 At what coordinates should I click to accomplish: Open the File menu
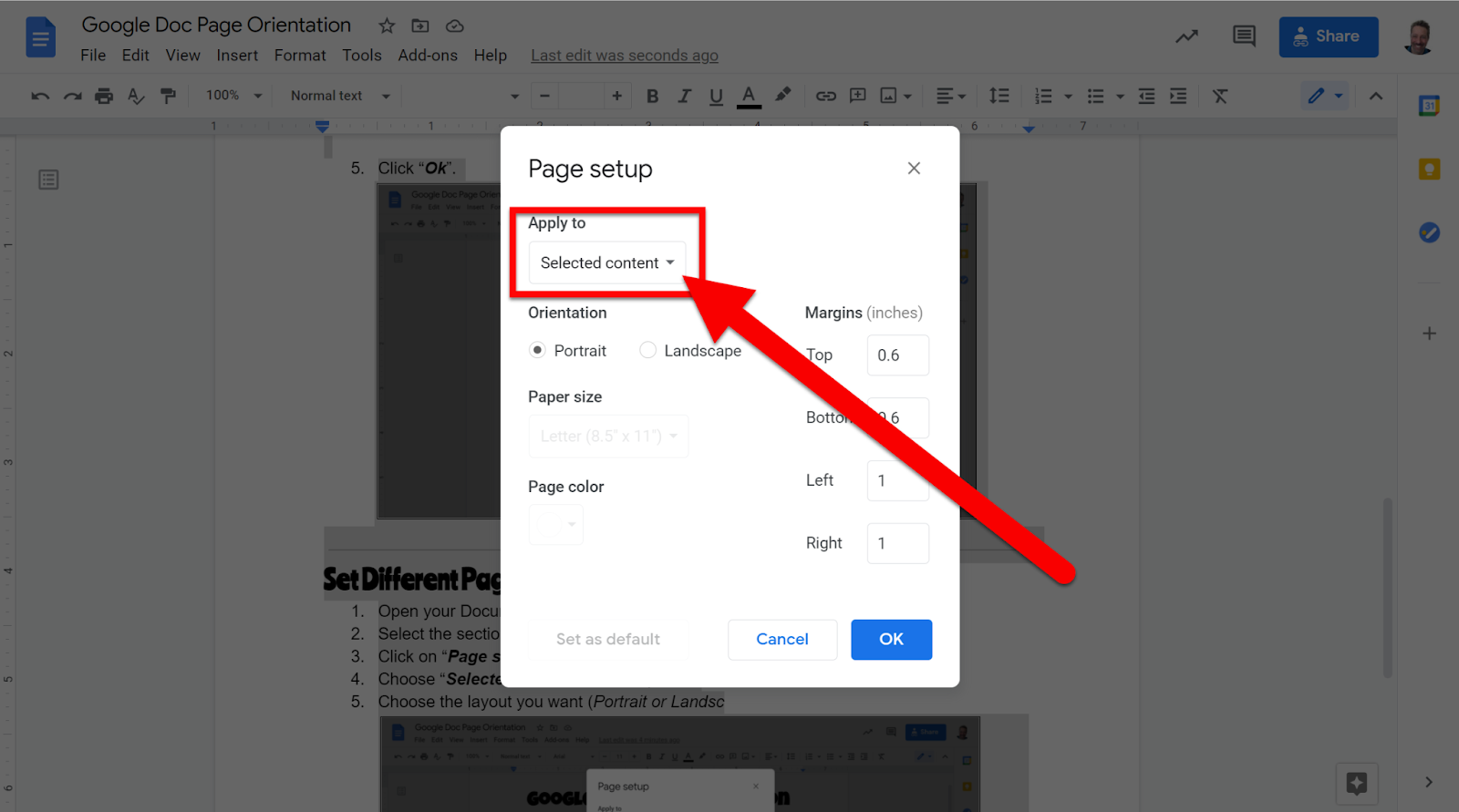[93, 56]
